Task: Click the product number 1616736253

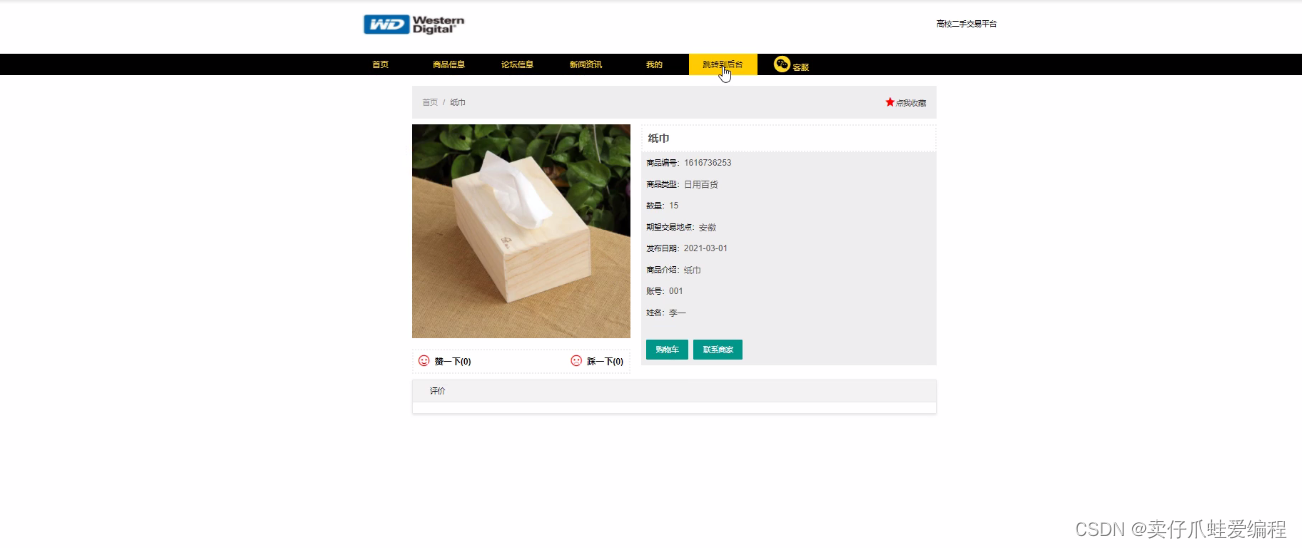Action: [708, 163]
